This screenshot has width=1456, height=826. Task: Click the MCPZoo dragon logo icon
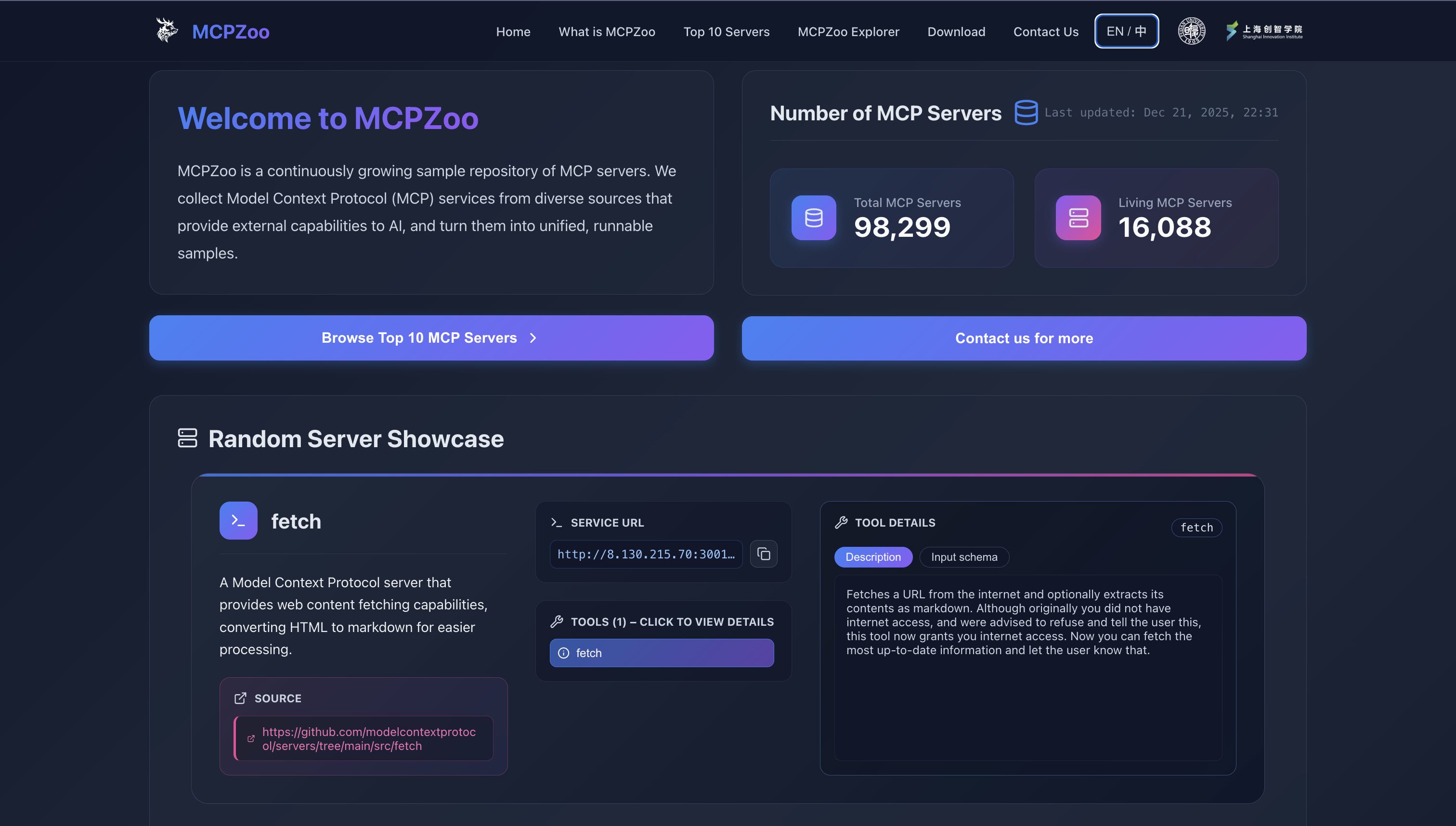pyautogui.click(x=167, y=31)
